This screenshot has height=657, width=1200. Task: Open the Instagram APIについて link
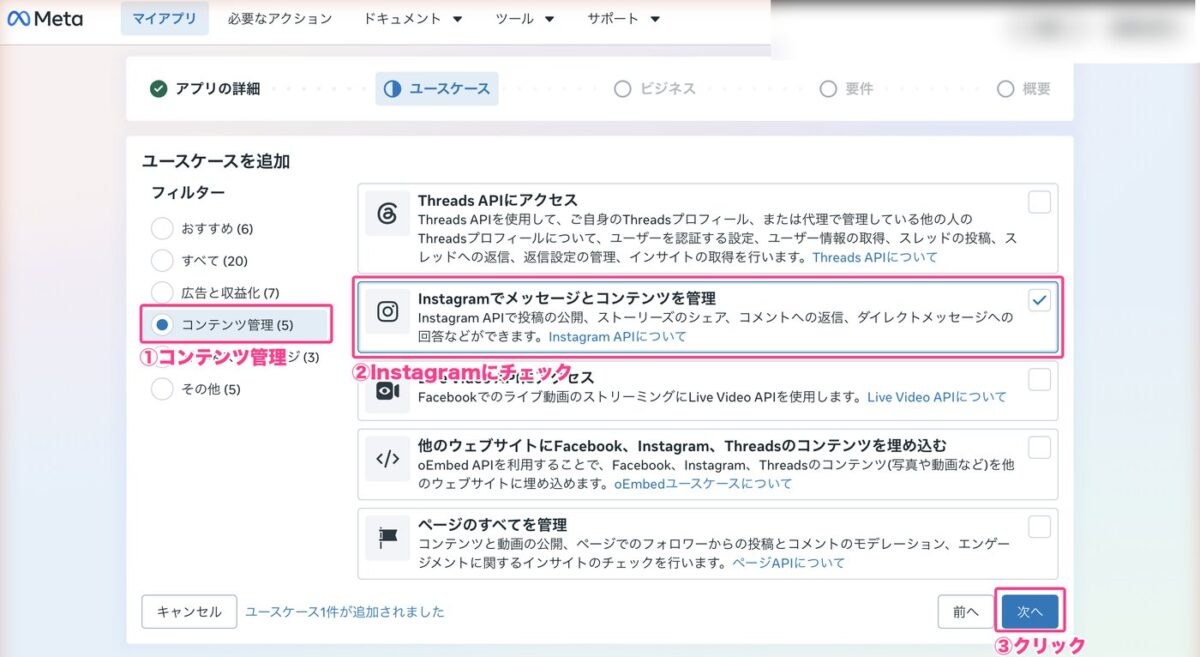click(617, 337)
